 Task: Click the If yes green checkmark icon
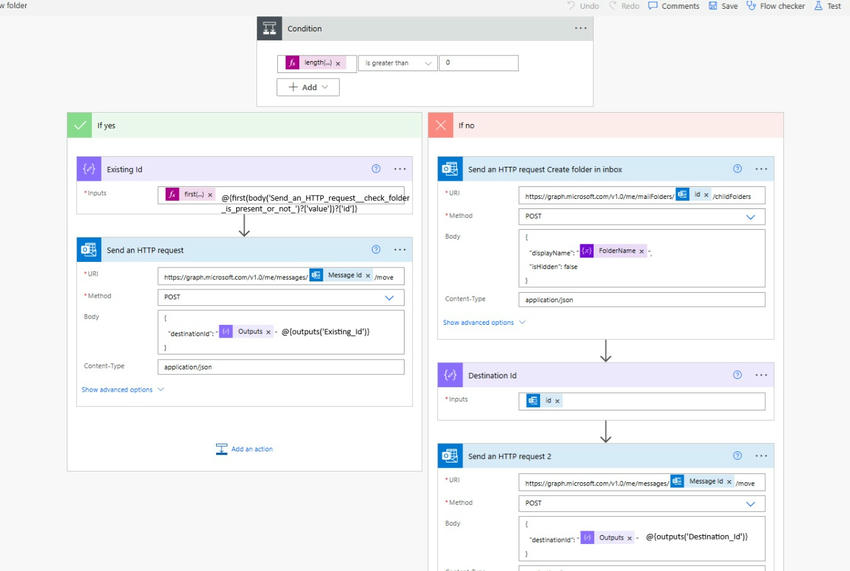80,125
